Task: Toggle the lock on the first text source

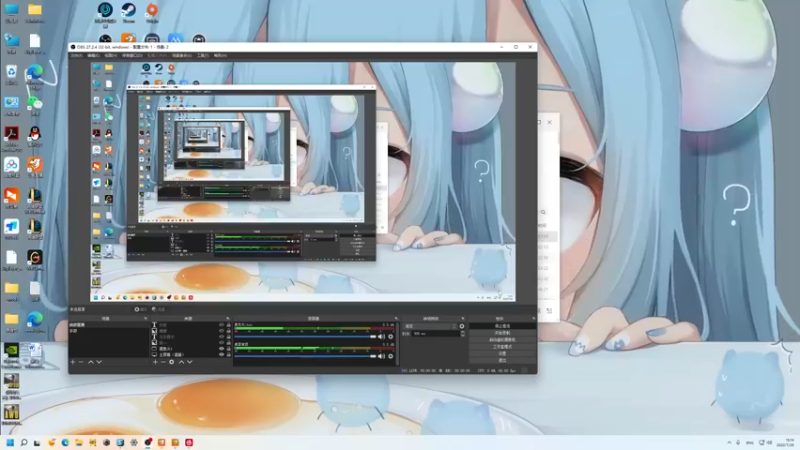Action: (228, 324)
